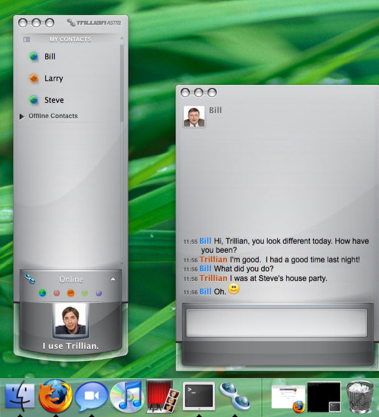The image size is (379, 417).
Task: Expand the status panel using the up arrow
Action: click(x=113, y=279)
